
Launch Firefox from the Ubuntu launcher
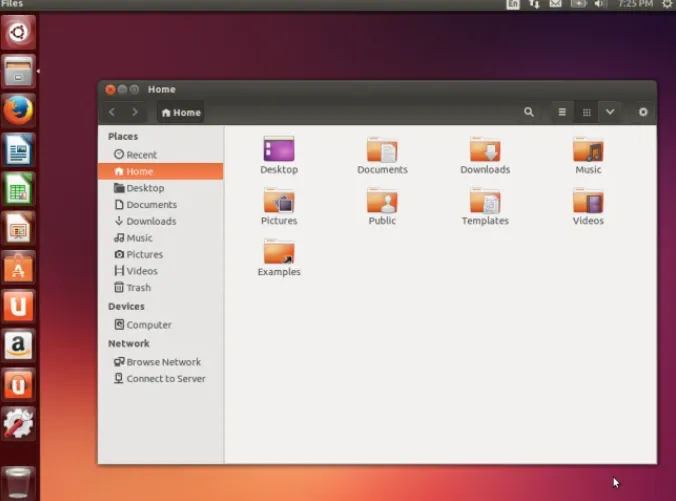18,110
